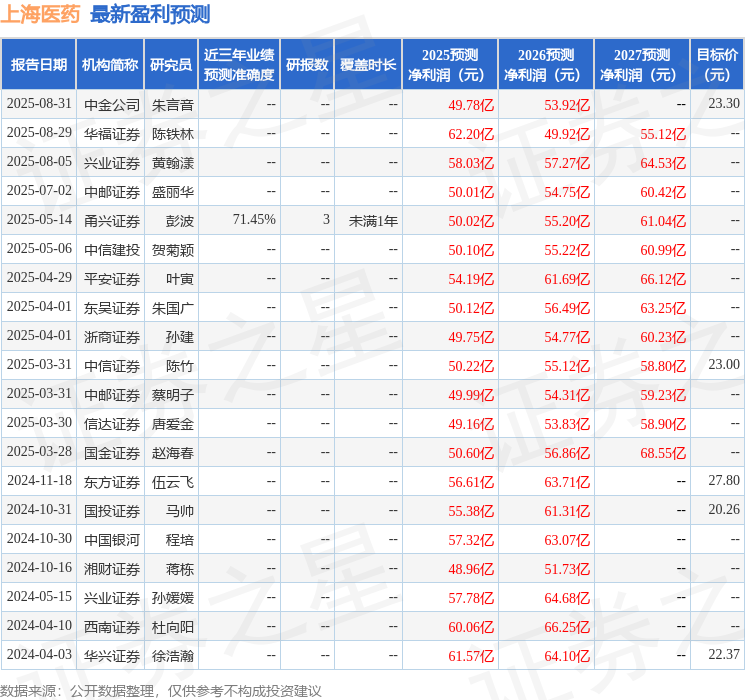Click the 甬兴证券 institution cell
Screen dimensions: 745x700
112,221
